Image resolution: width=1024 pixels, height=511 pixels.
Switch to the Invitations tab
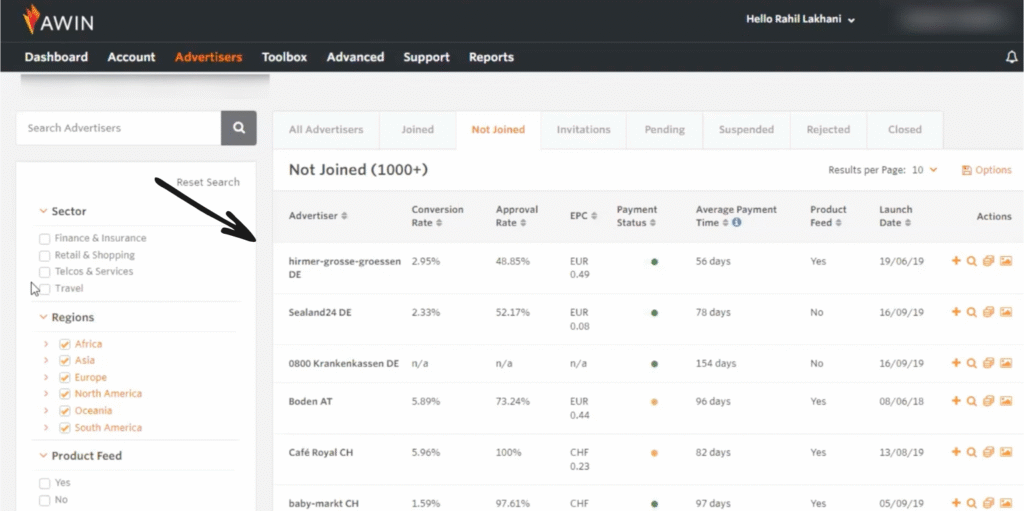point(583,129)
